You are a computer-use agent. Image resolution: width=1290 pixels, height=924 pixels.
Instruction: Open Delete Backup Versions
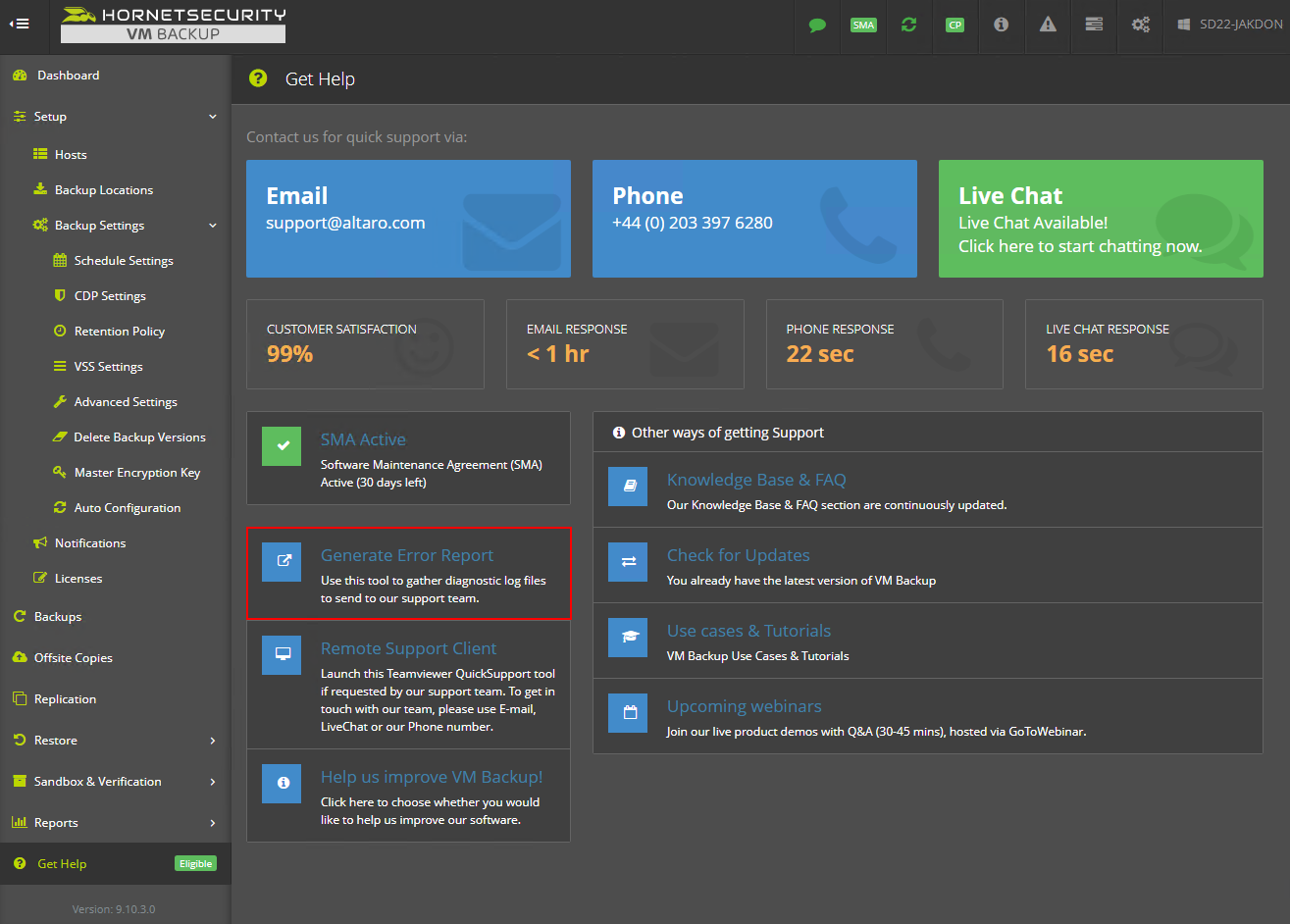pyautogui.click(x=140, y=437)
